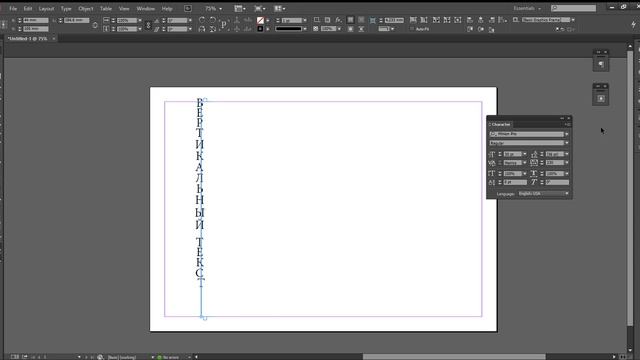Open the opacity percentage dropdown
Screen dimensions: 640x360
[339, 29]
